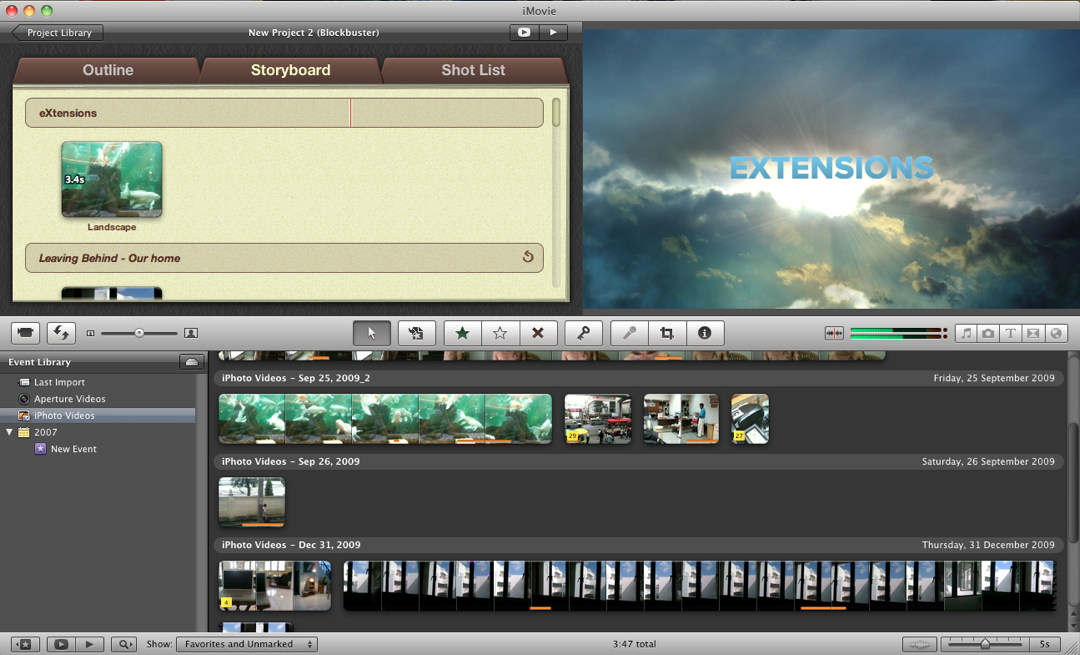Open the inspector (info icon)
The height and width of the screenshot is (655, 1080).
(705, 333)
